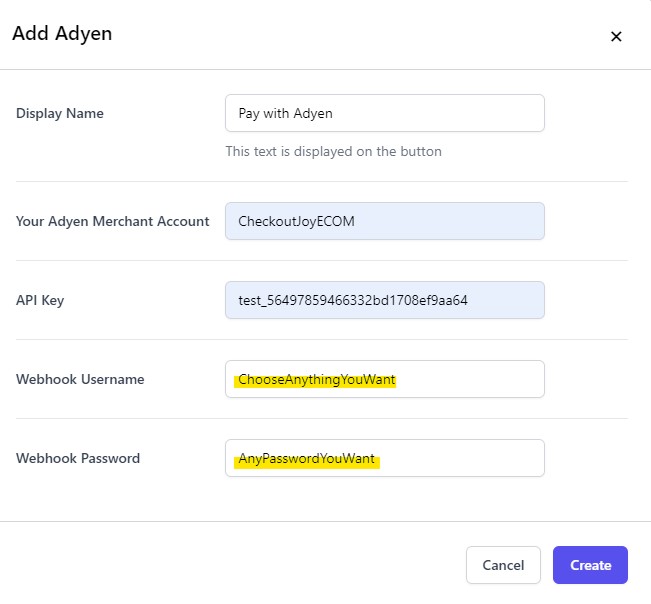Screen dimensions: 651x604
Task: Click into the API Key field
Action: (385, 300)
